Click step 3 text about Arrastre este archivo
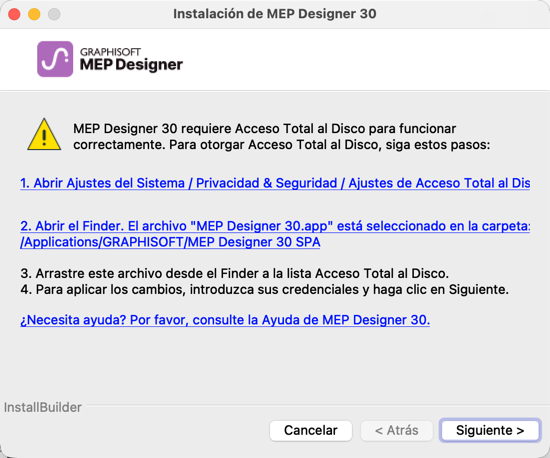The image size is (550, 458). tap(234, 273)
